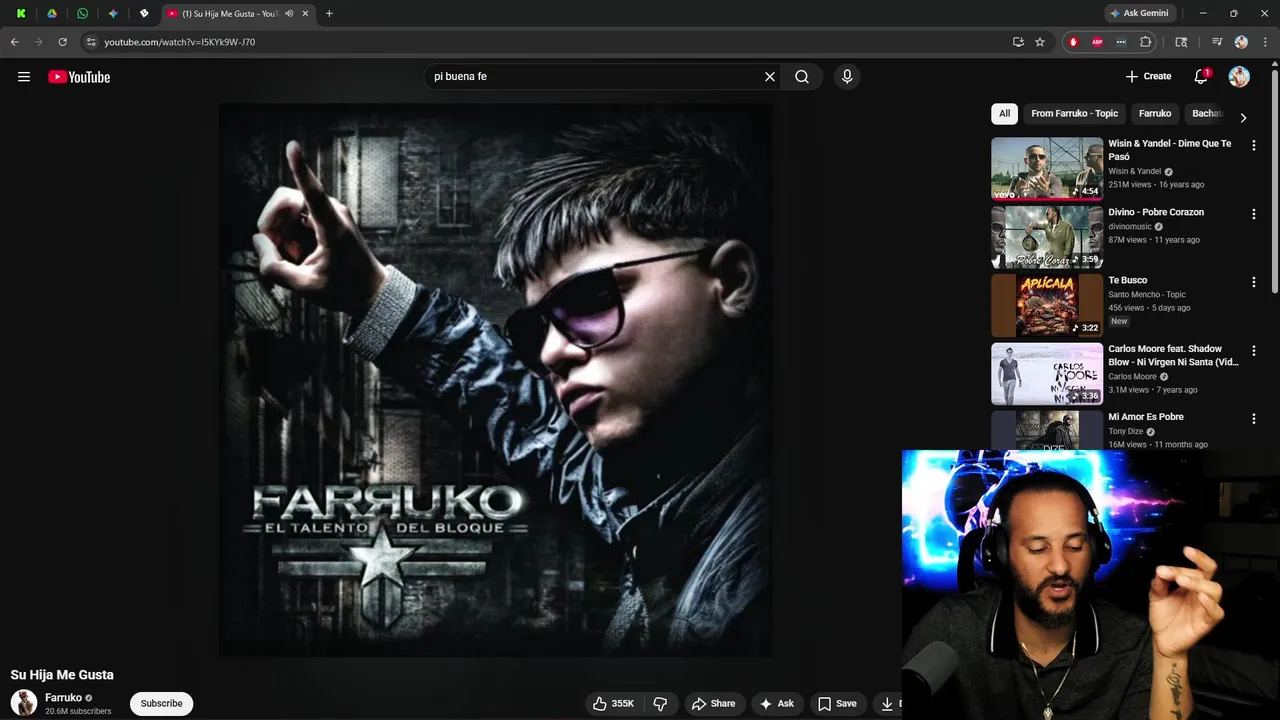Open more options for Te Busco
This screenshot has width=1280, height=720.
pyautogui.click(x=1254, y=282)
